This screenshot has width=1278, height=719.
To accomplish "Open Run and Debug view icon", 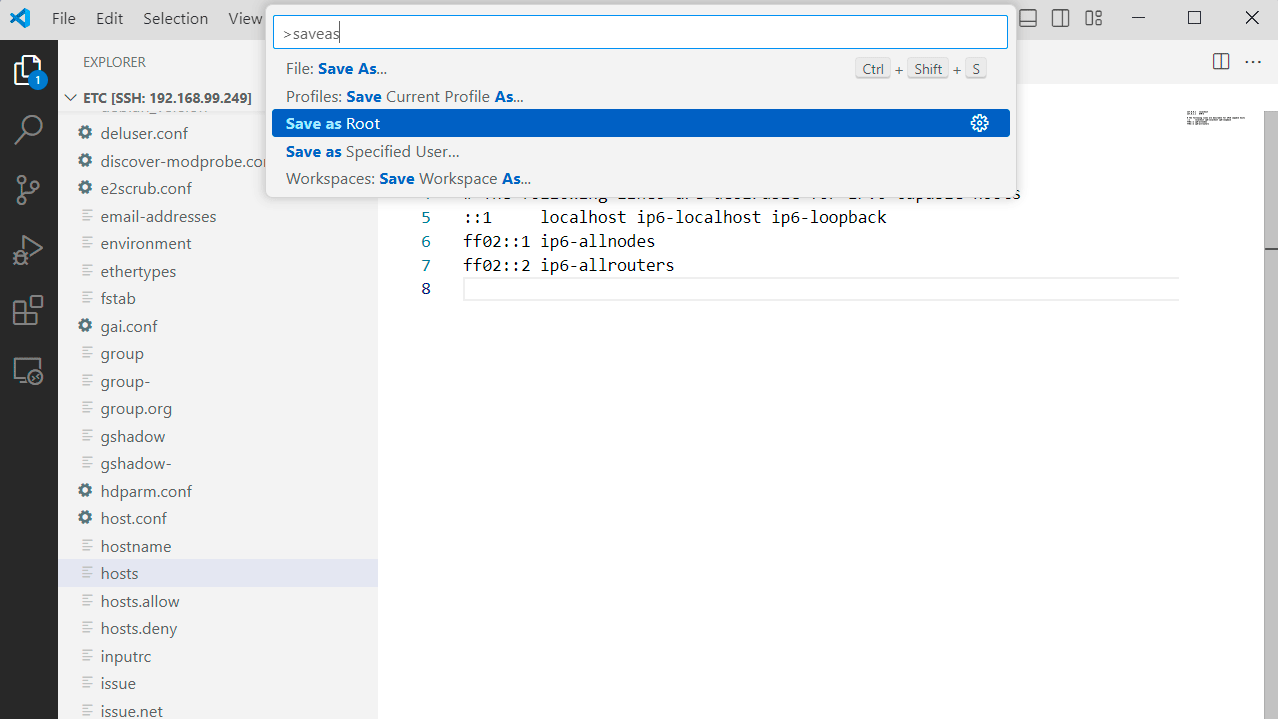I will pyautogui.click(x=28, y=250).
